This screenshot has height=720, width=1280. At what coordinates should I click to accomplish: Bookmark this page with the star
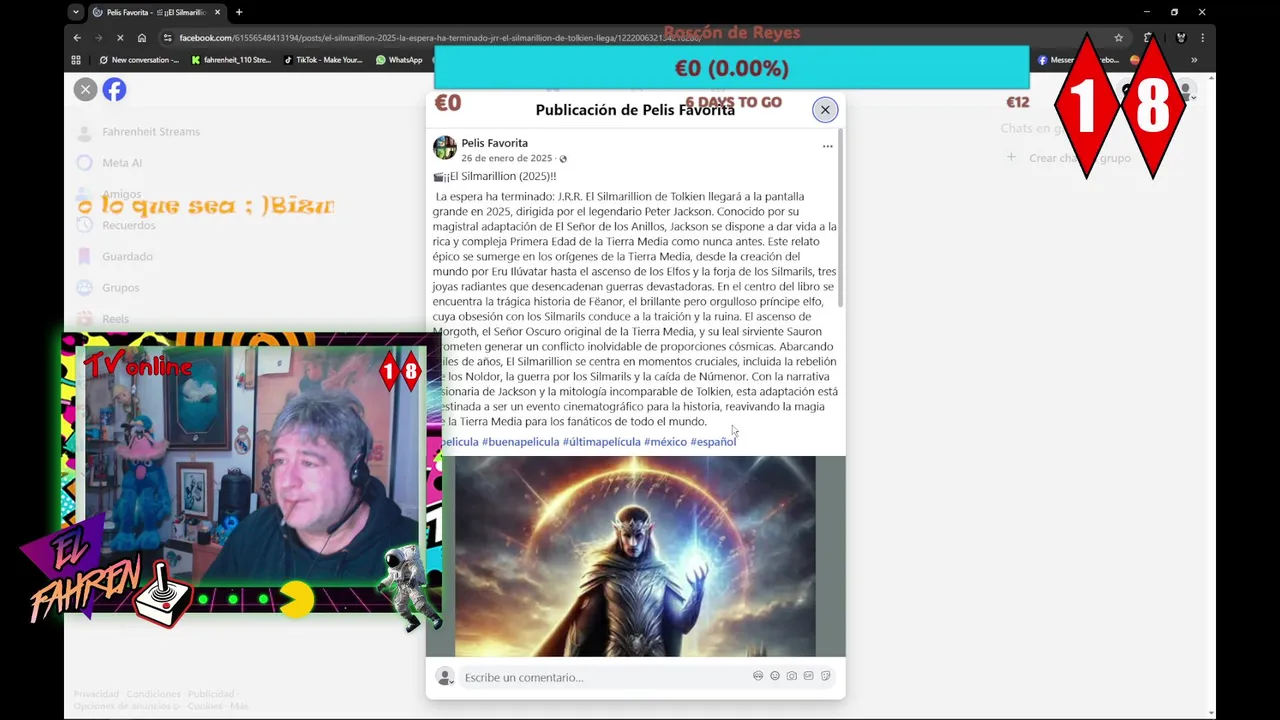click(1118, 38)
